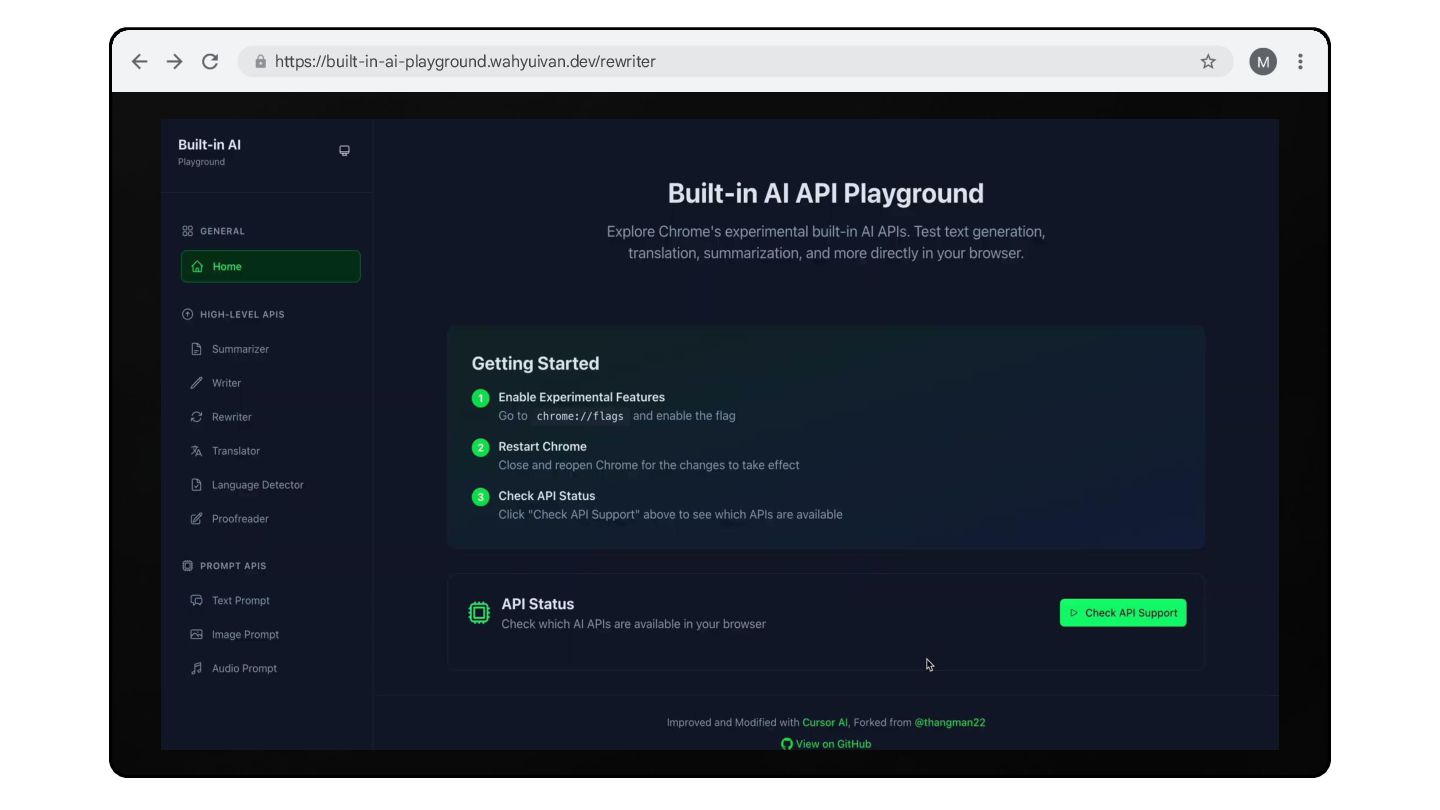Click the Language Detector file icon
The height and width of the screenshot is (810, 1440).
click(x=197, y=485)
